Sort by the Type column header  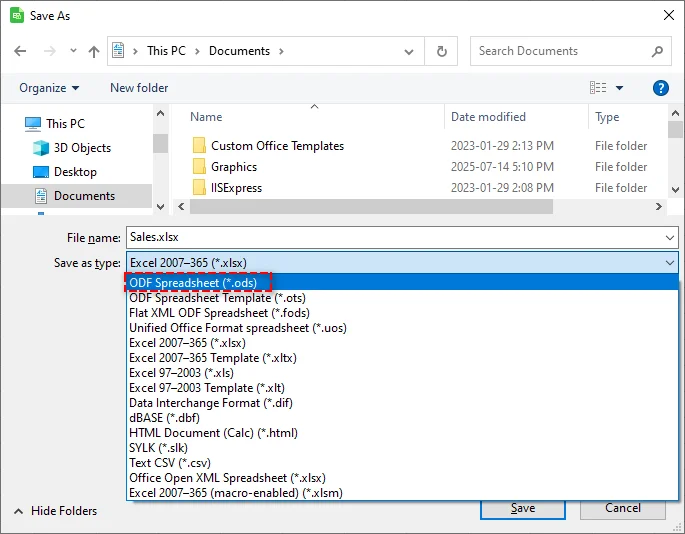pyautogui.click(x=607, y=117)
